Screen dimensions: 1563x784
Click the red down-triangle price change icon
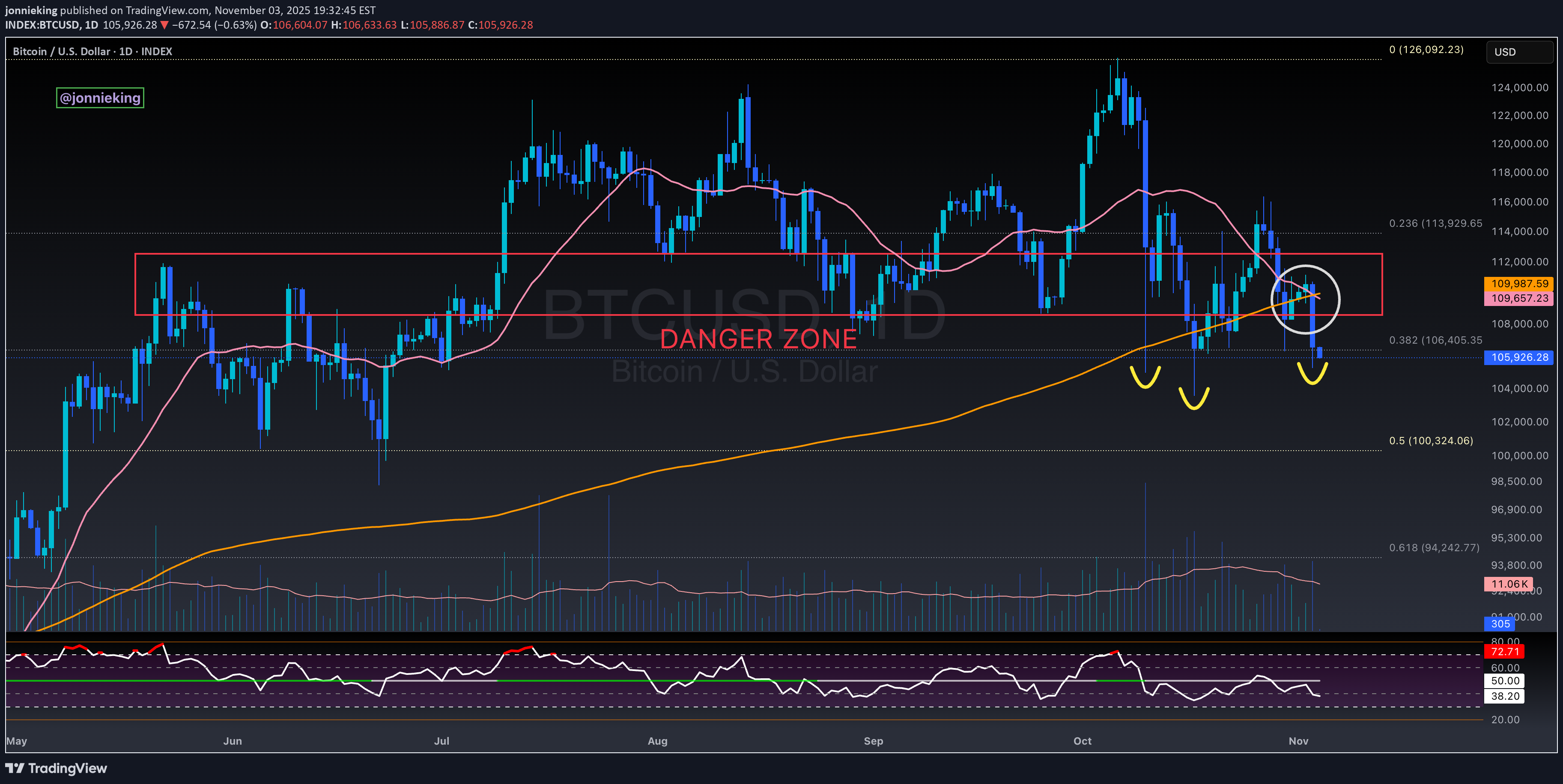coord(164,26)
